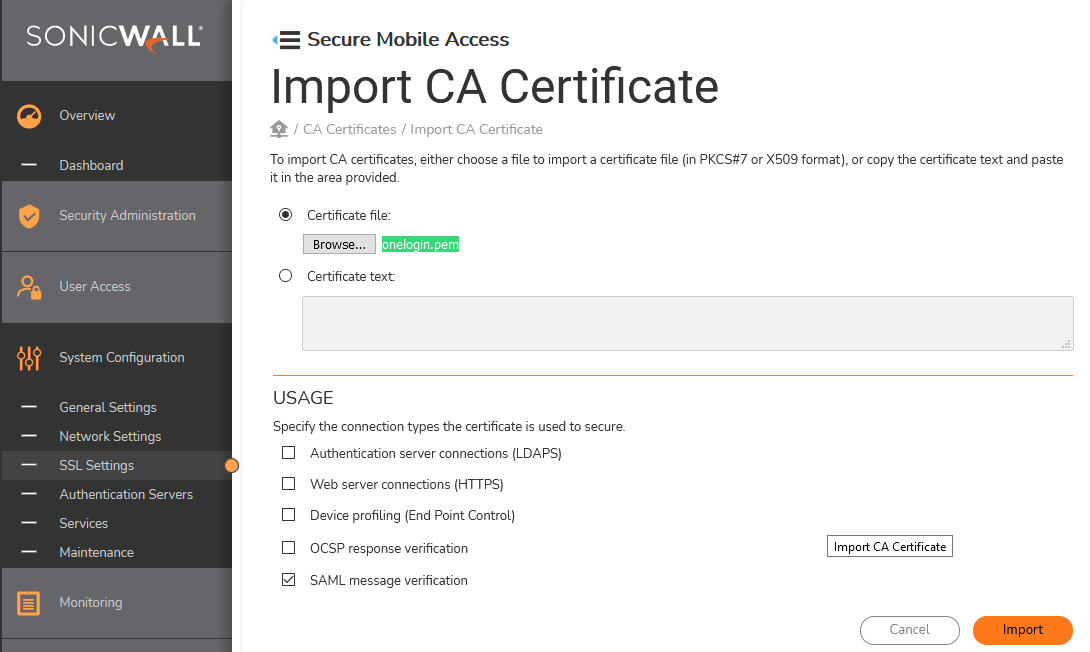
Task: Click the orange Import button
Action: point(1022,630)
